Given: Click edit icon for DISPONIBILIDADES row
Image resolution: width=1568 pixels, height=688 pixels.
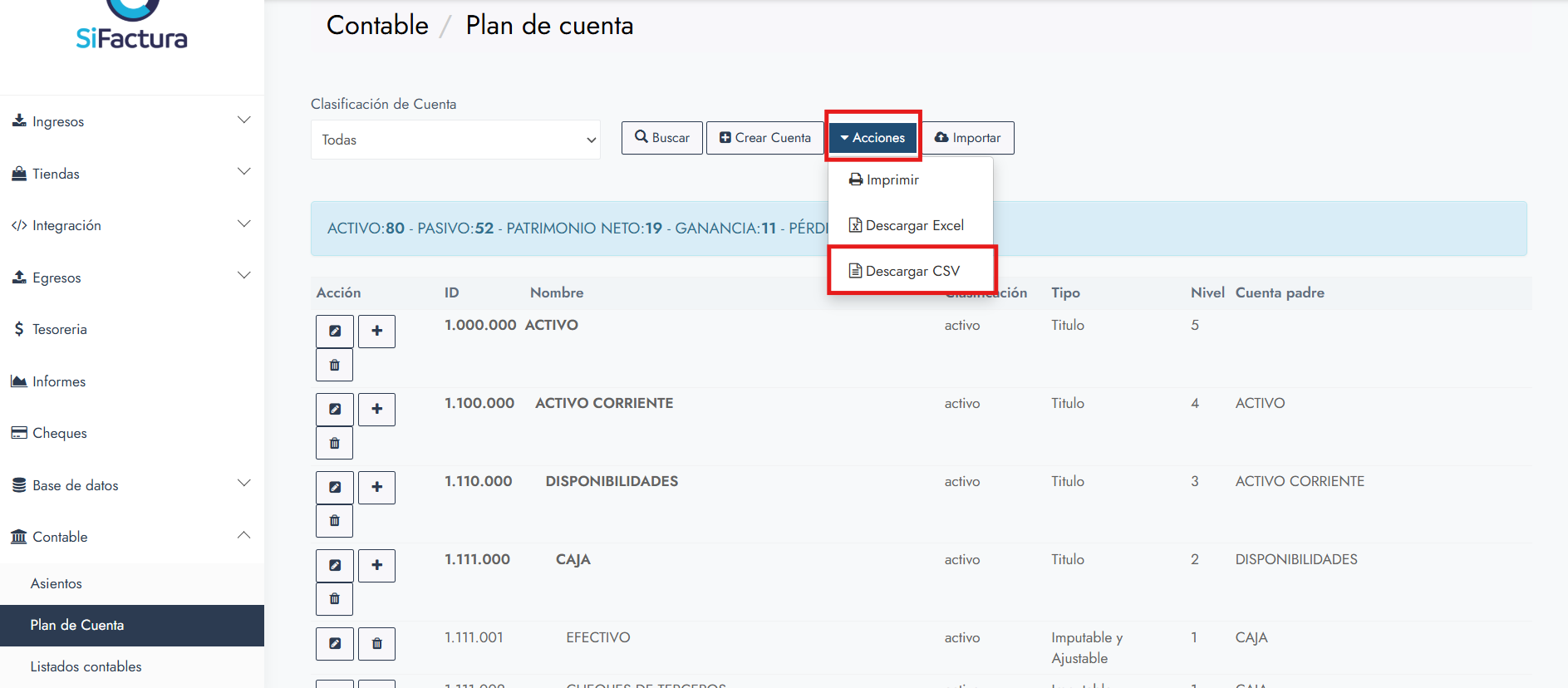Looking at the screenshot, I should 335,487.
